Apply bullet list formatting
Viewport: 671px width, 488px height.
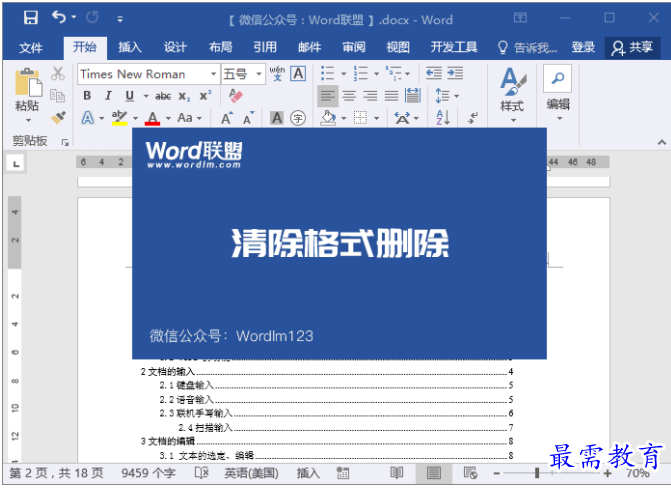pos(328,73)
